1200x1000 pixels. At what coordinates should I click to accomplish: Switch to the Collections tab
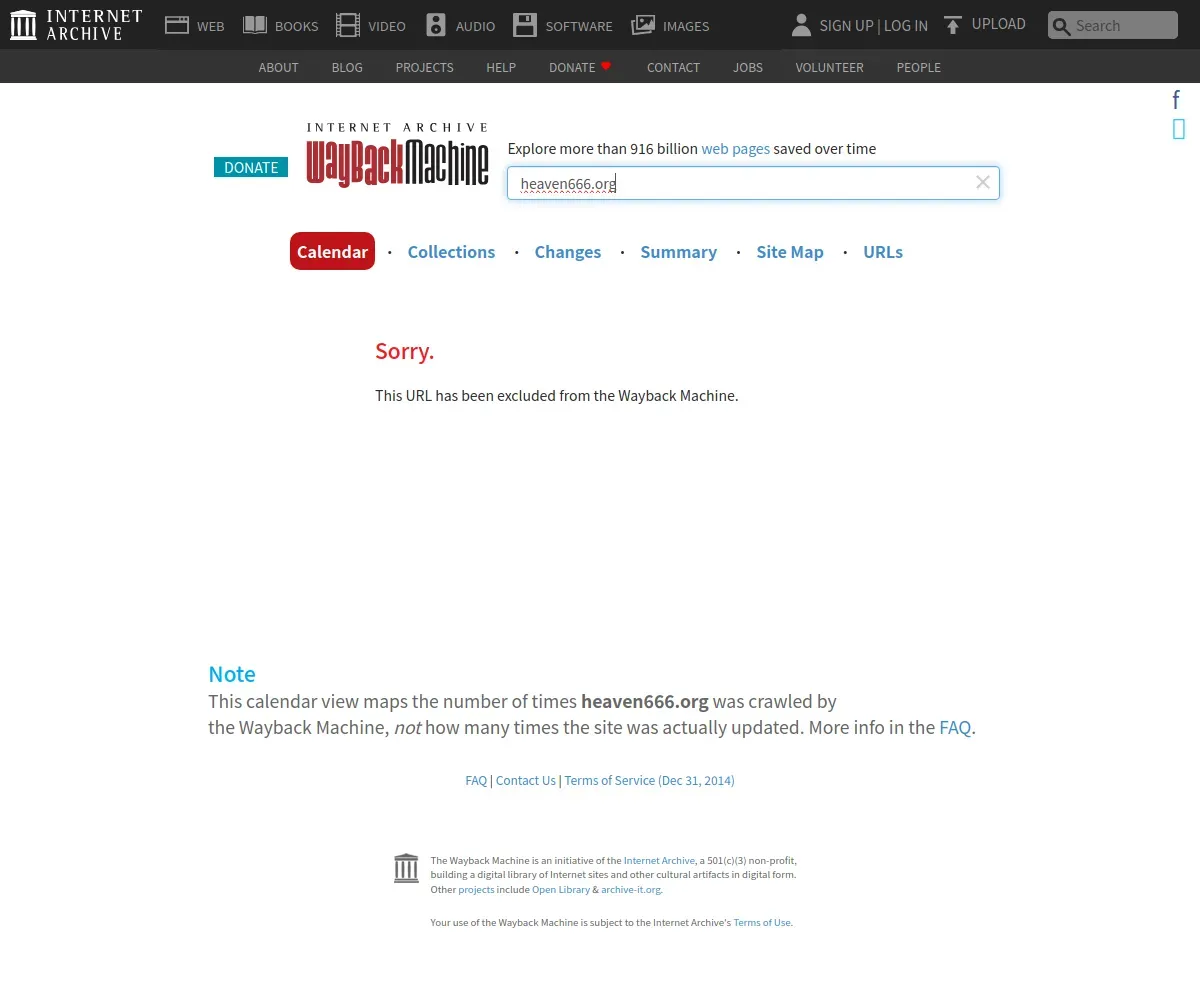451,252
